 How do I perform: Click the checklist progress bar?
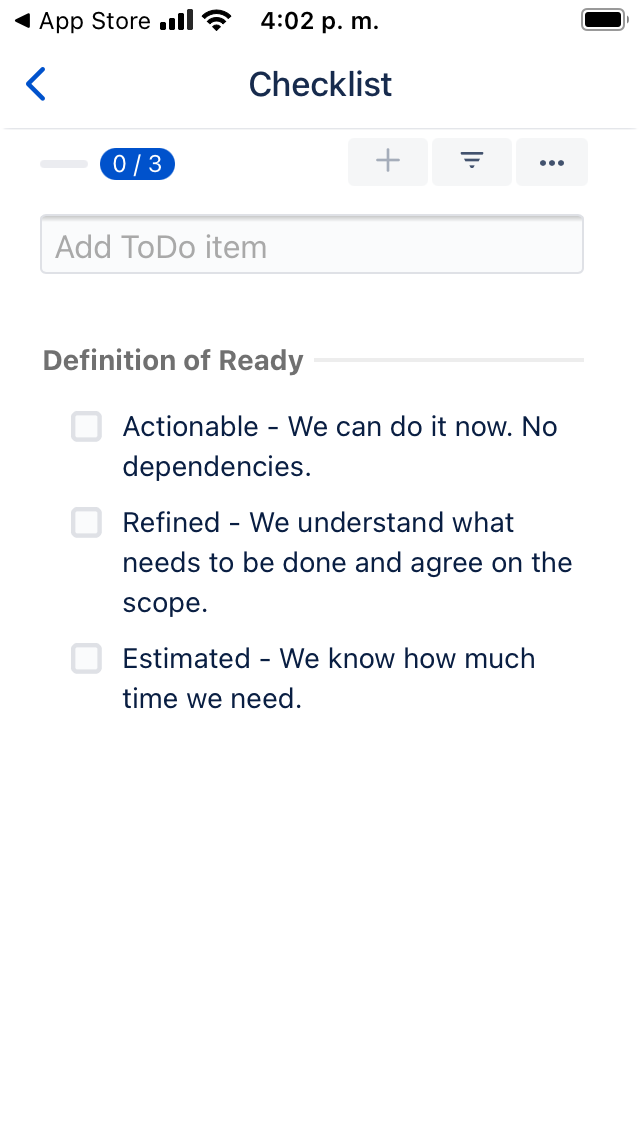pyautogui.click(x=64, y=164)
